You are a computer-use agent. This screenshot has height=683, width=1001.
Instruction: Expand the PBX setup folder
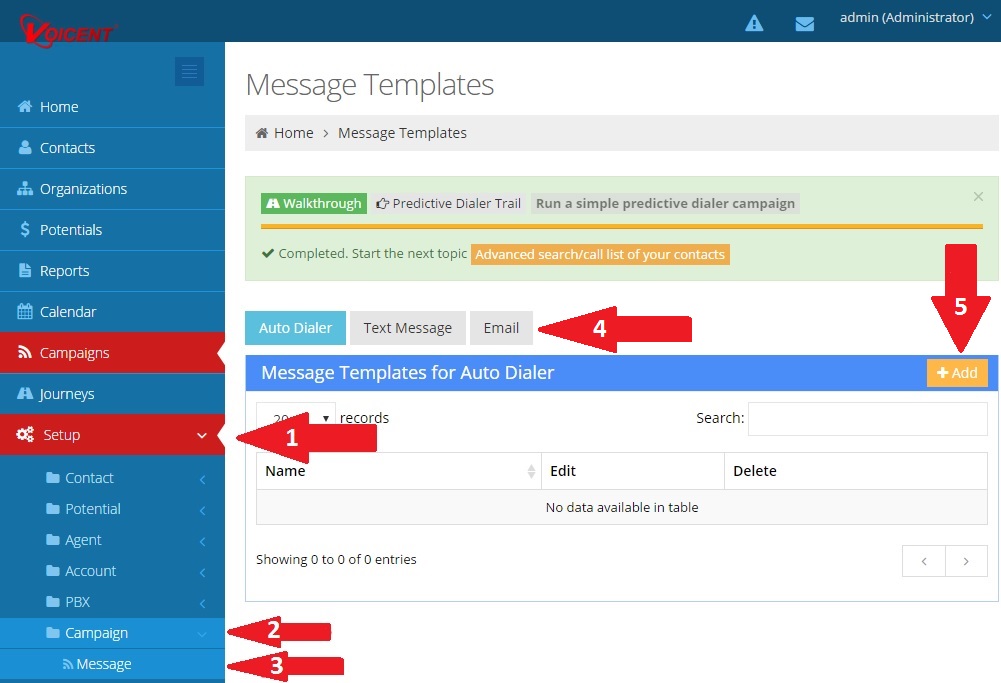pos(77,602)
